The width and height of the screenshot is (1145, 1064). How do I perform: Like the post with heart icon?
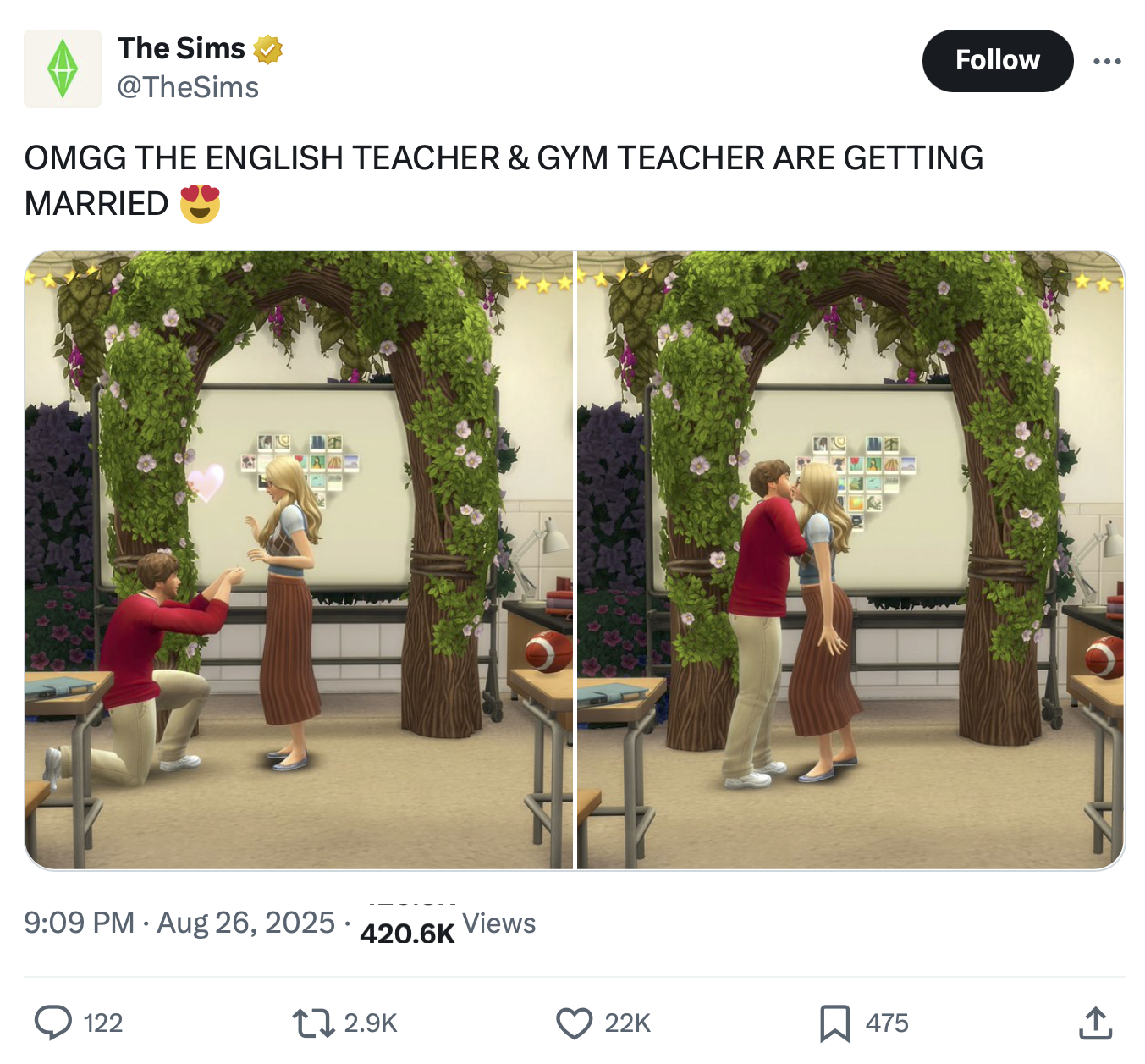pyautogui.click(x=575, y=1023)
